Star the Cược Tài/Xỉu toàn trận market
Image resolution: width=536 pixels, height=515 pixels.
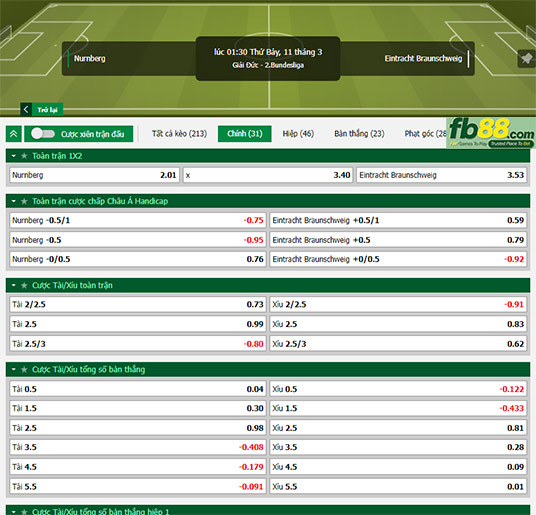[x=24, y=285]
